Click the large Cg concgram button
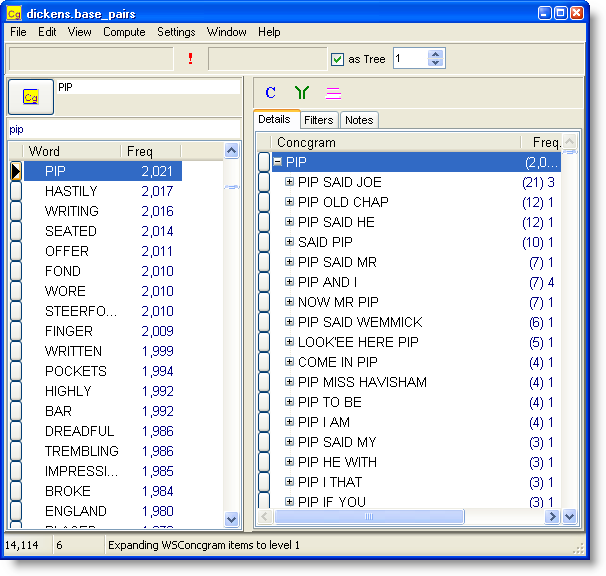The image size is (606, 576). (31, 97)
